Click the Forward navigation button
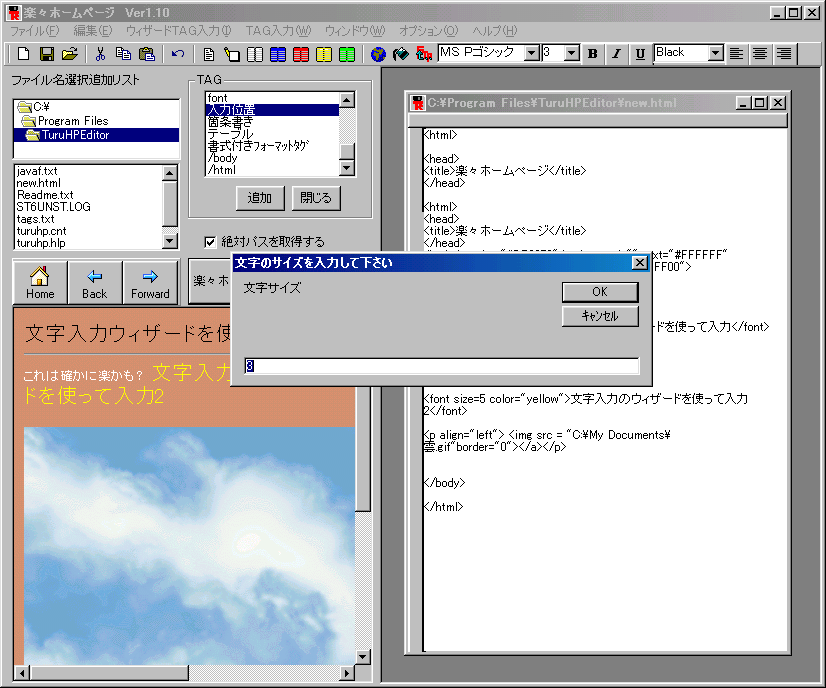 tap(150, 282)
